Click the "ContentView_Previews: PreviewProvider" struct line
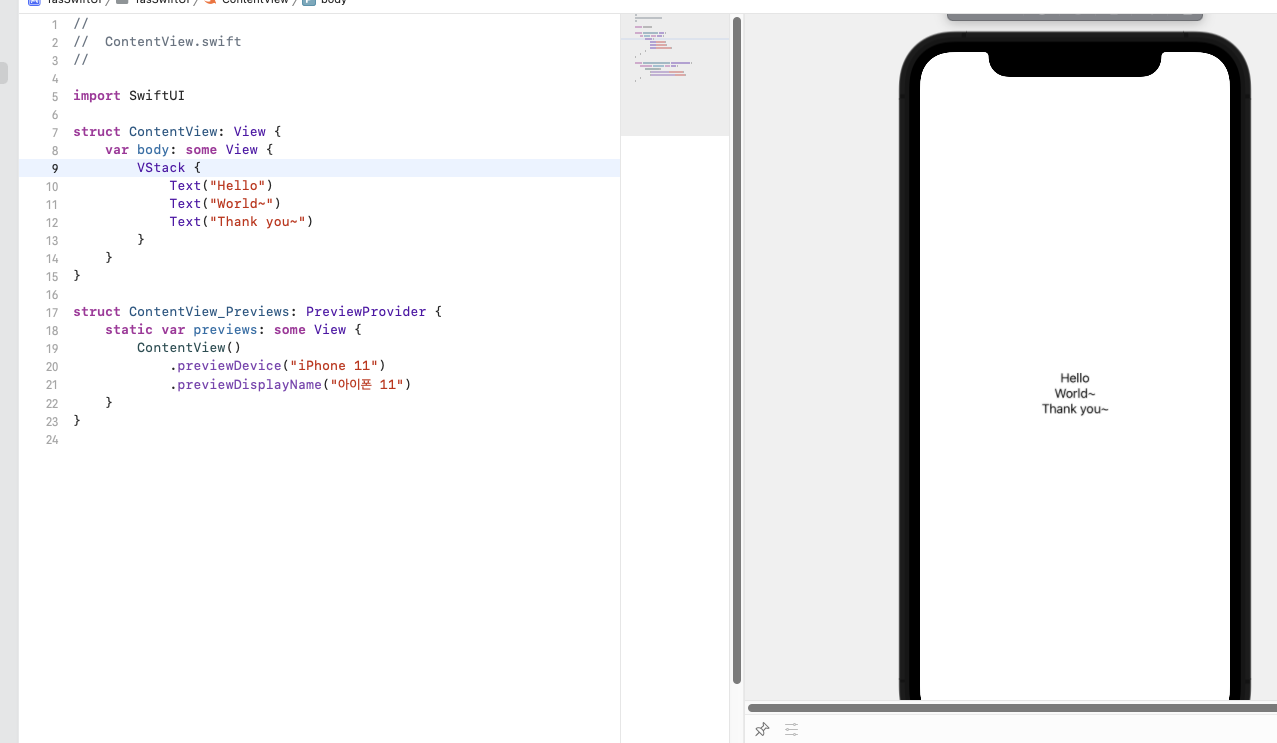 [257, 312]
